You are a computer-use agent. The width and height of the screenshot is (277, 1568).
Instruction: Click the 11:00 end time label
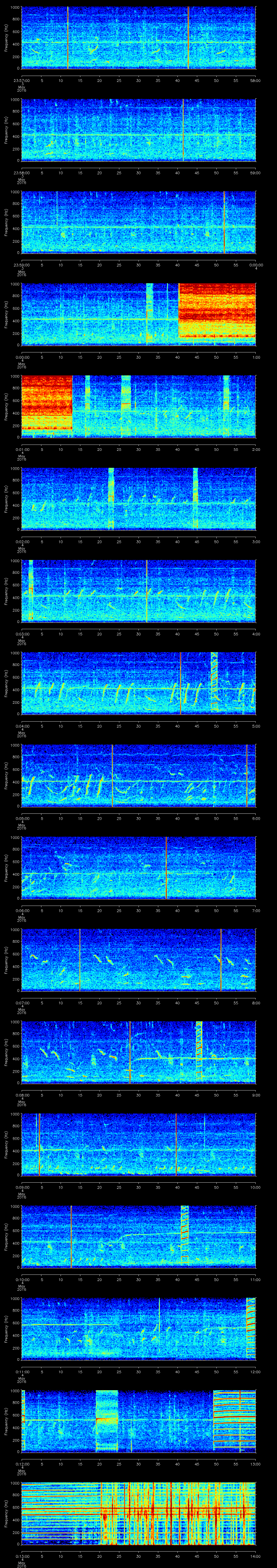tap(255, 1279)
